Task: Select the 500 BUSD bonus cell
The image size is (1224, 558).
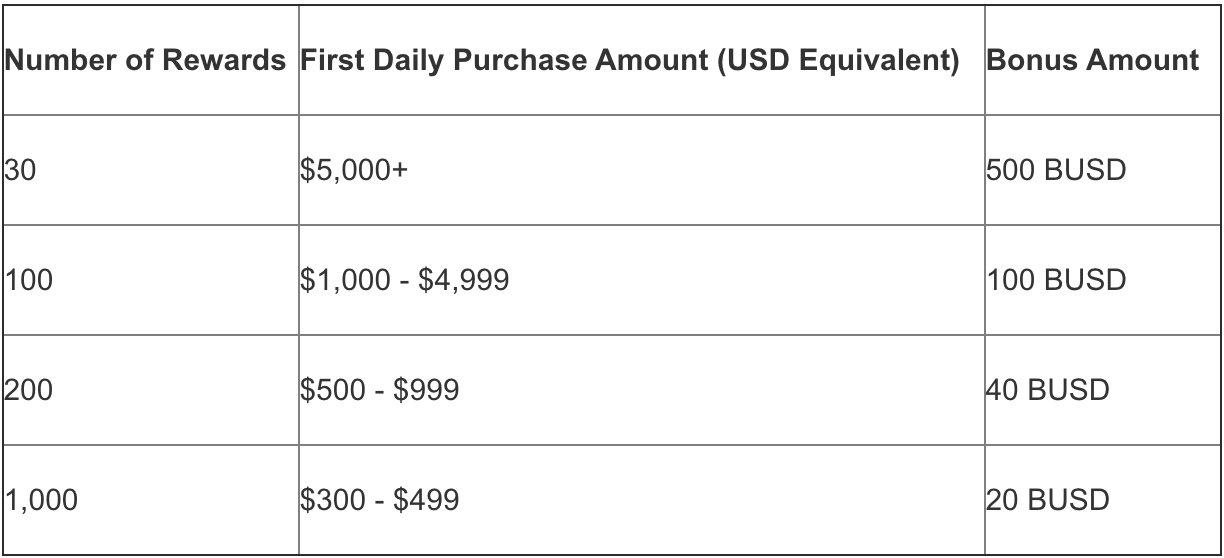Action: tap(1103, 170)
